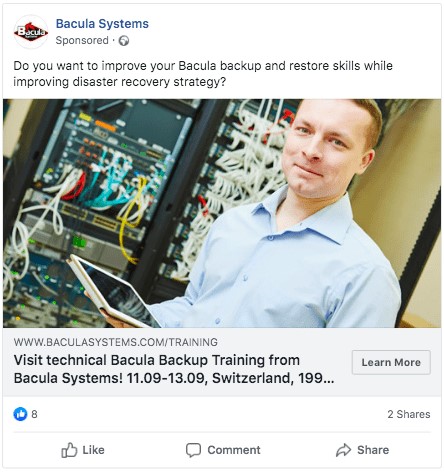Click the blue thumbs-up reaction icon
444x472 pixels.
(x=20, y=414)
